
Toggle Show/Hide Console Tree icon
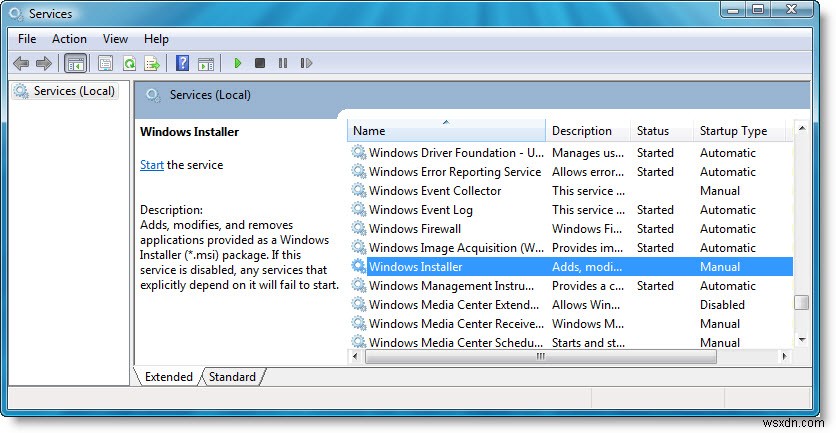point(76,63)
